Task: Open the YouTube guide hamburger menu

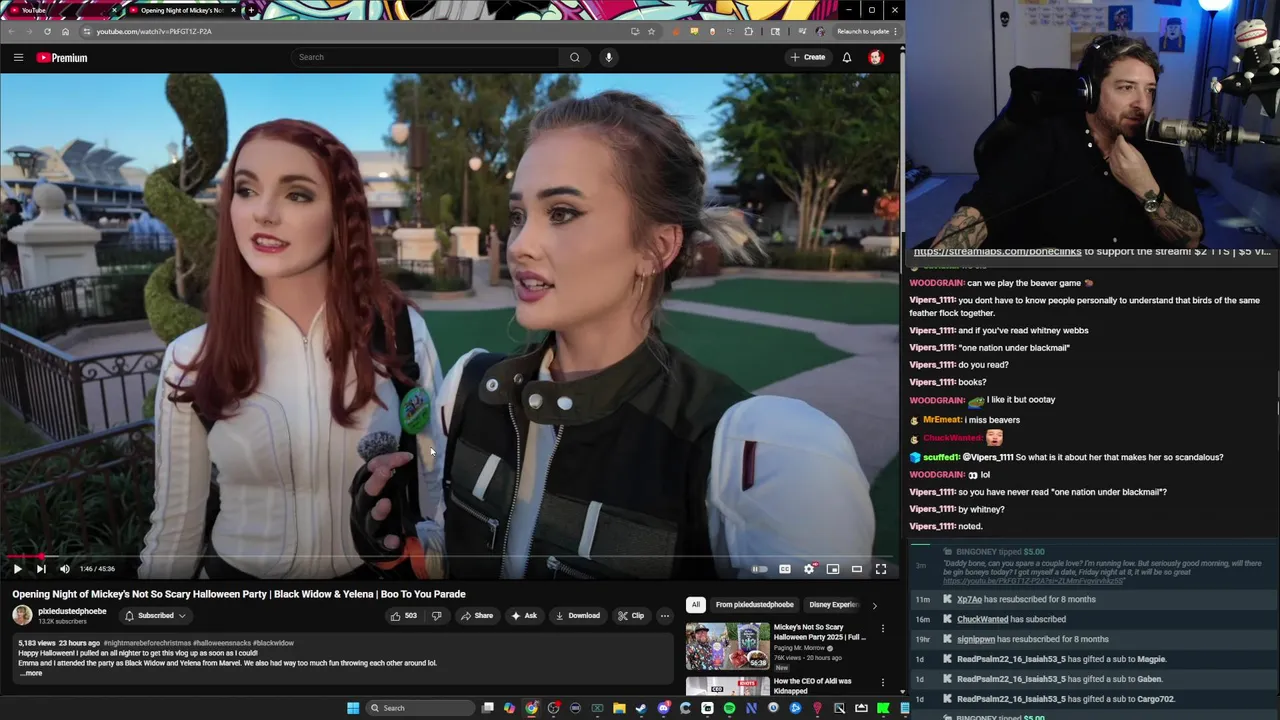Action: (18, 58)
